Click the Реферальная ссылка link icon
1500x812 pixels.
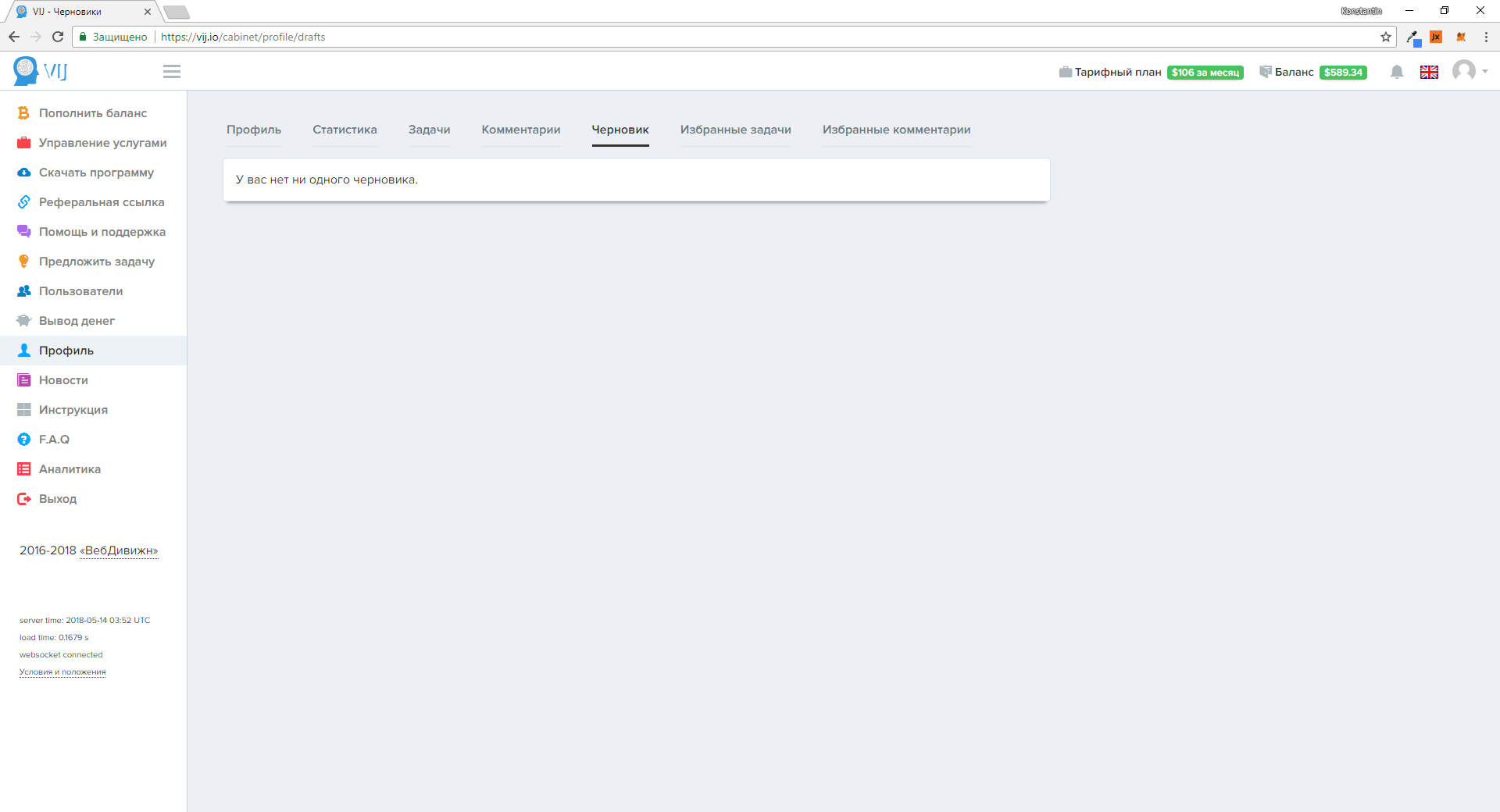click(x=24, y=202)
